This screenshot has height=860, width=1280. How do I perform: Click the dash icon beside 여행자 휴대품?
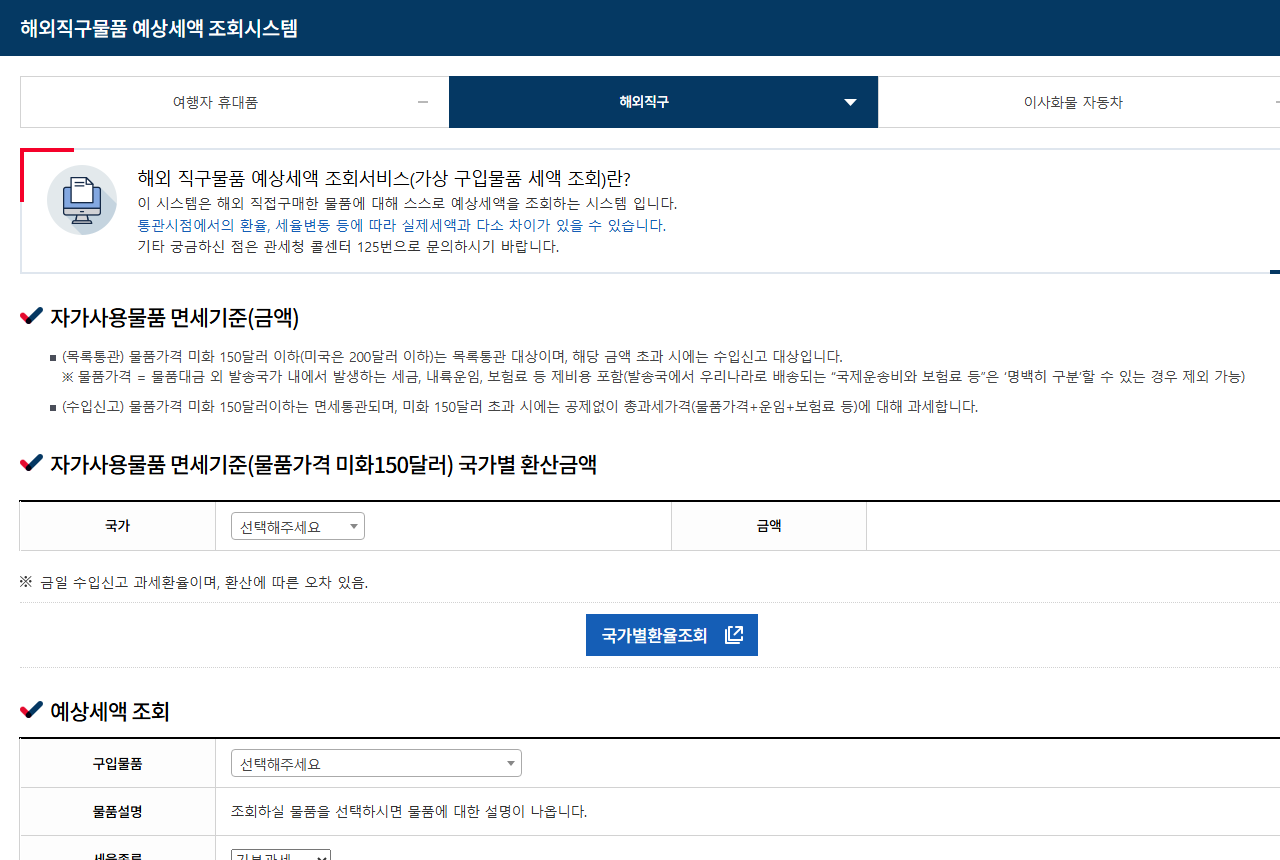[423, 102]
